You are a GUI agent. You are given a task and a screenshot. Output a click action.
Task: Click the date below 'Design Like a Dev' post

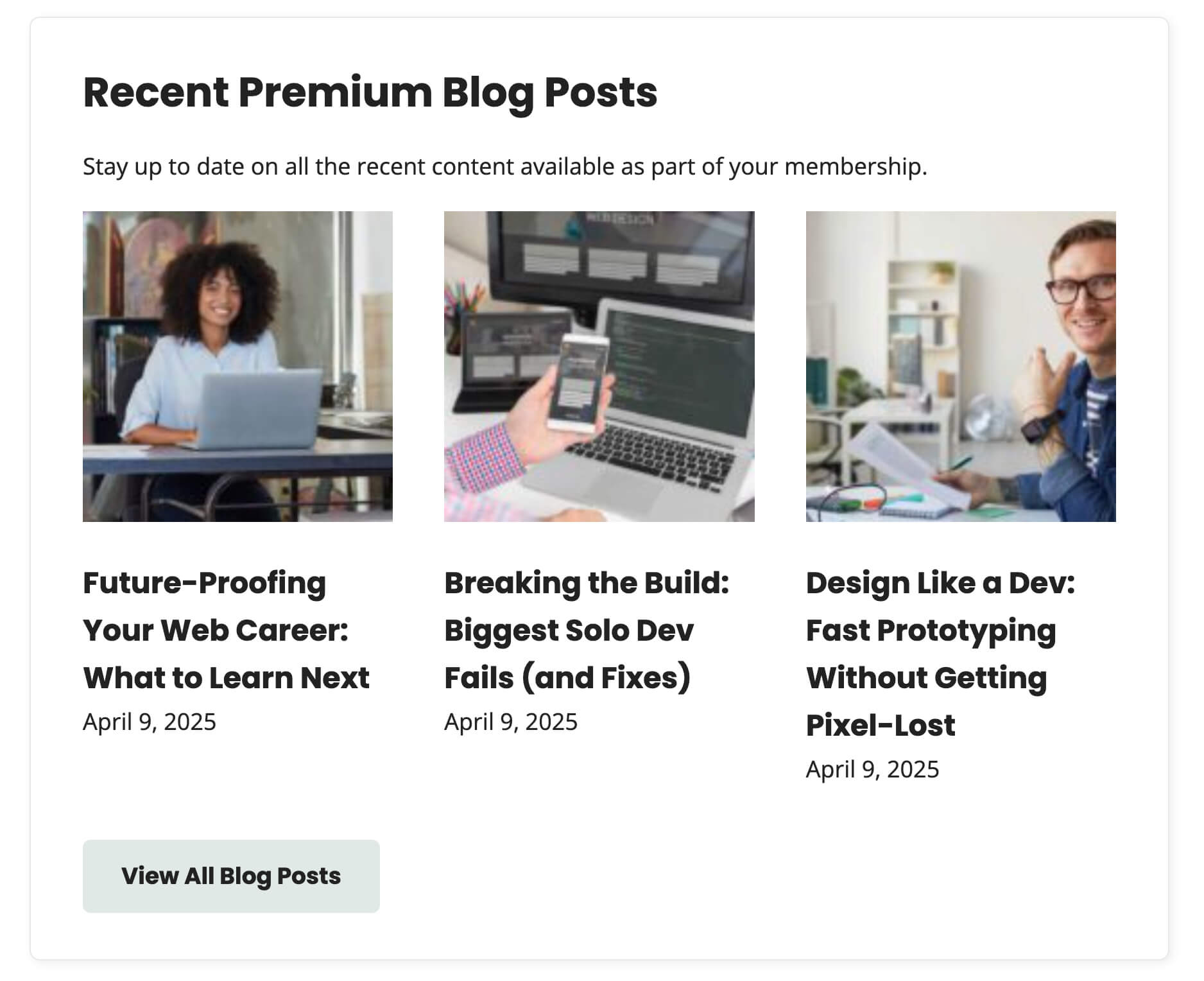click(x=872, y=768)
